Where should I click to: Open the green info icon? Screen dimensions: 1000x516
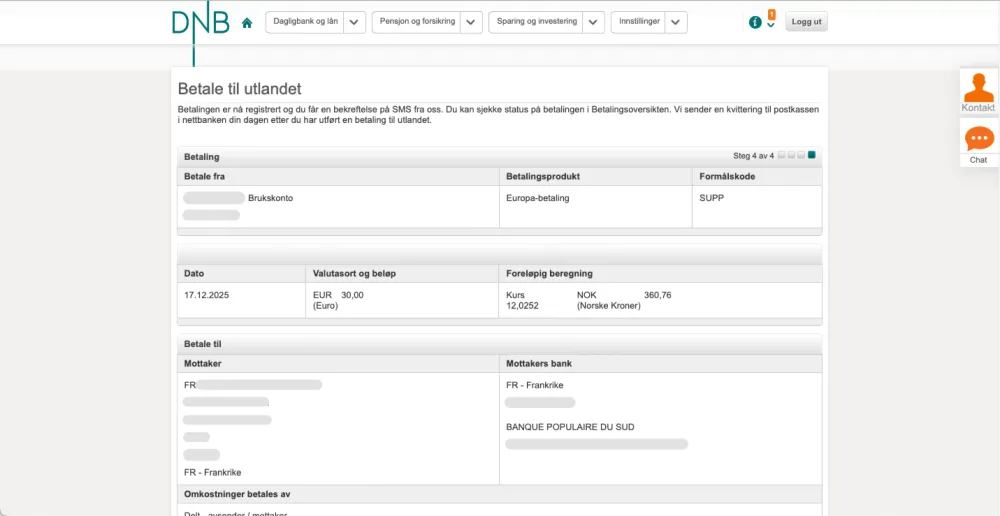click(755, 23)
